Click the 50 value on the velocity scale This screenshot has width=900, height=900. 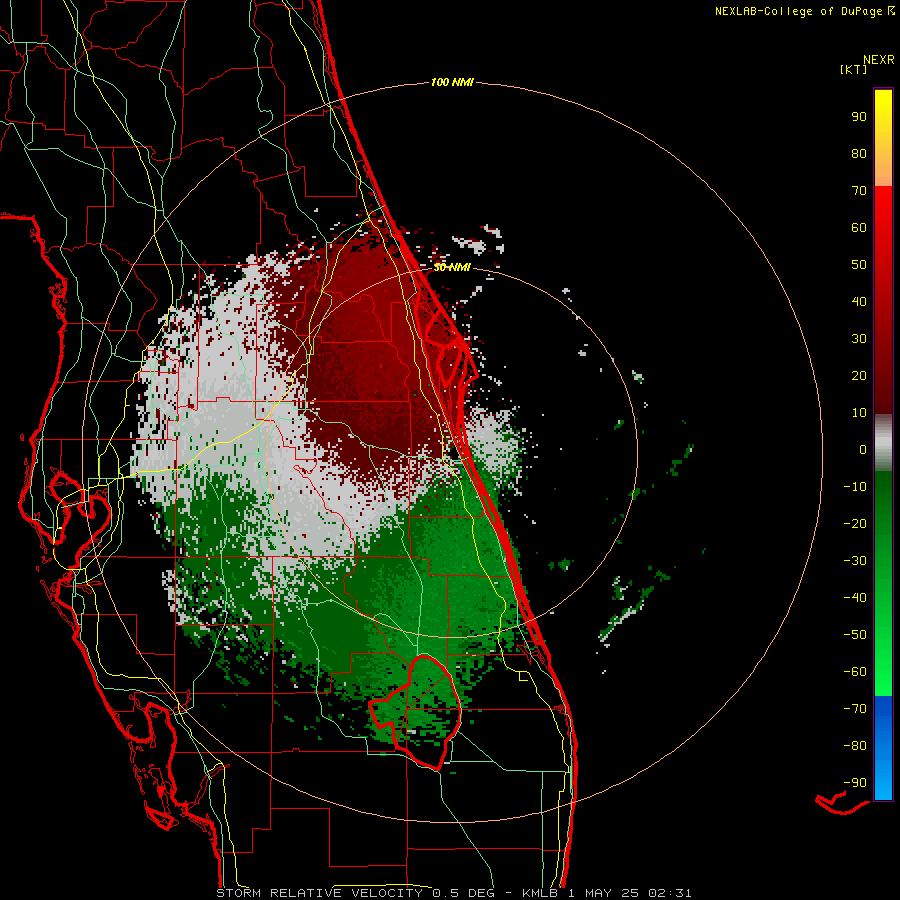coord(859,265)
